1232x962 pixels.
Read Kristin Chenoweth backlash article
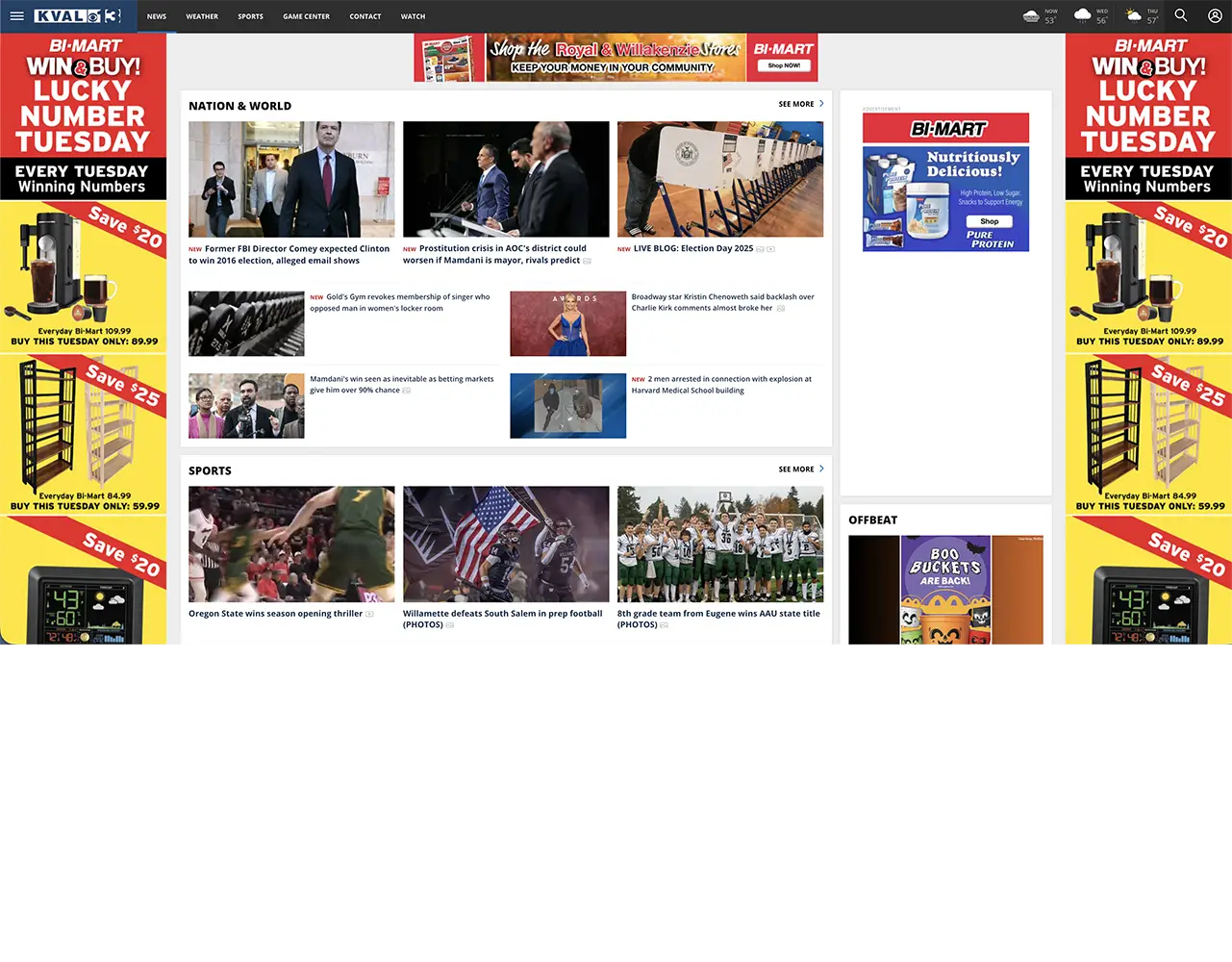click(x=723, y=303)
